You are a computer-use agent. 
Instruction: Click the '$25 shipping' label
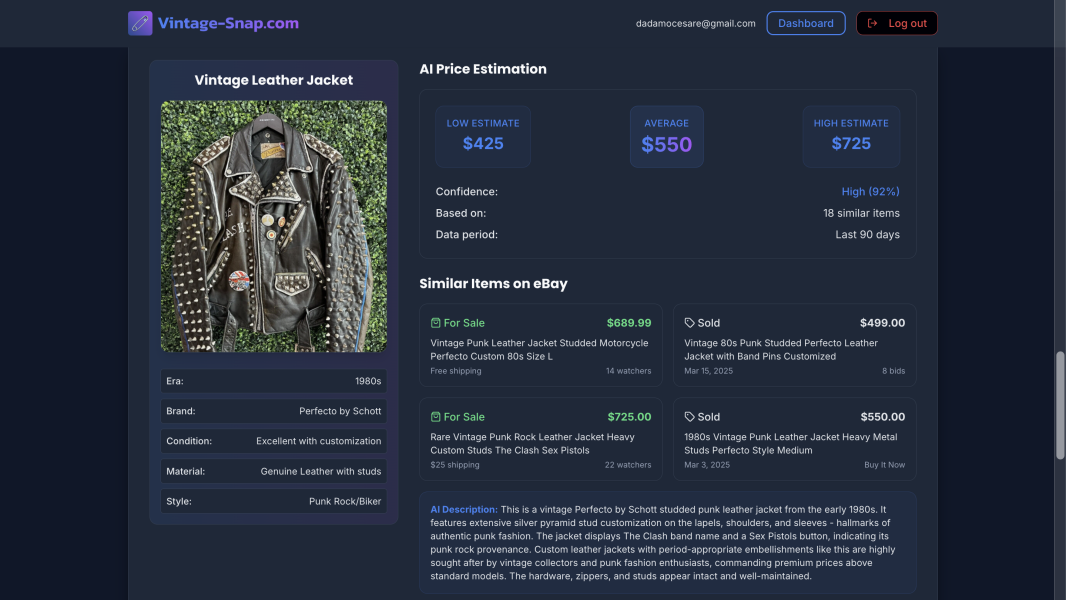click(455, 465)
